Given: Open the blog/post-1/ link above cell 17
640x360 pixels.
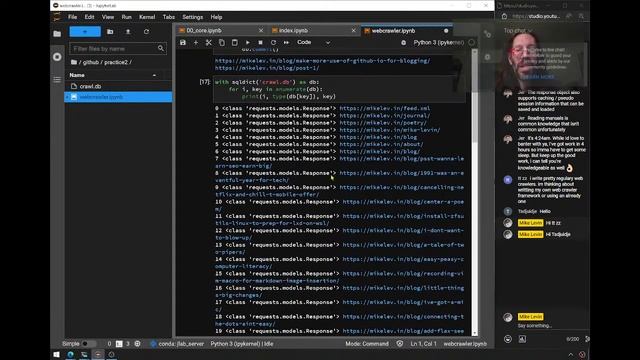Looking at the screenshot, I should tap(267, 68).
